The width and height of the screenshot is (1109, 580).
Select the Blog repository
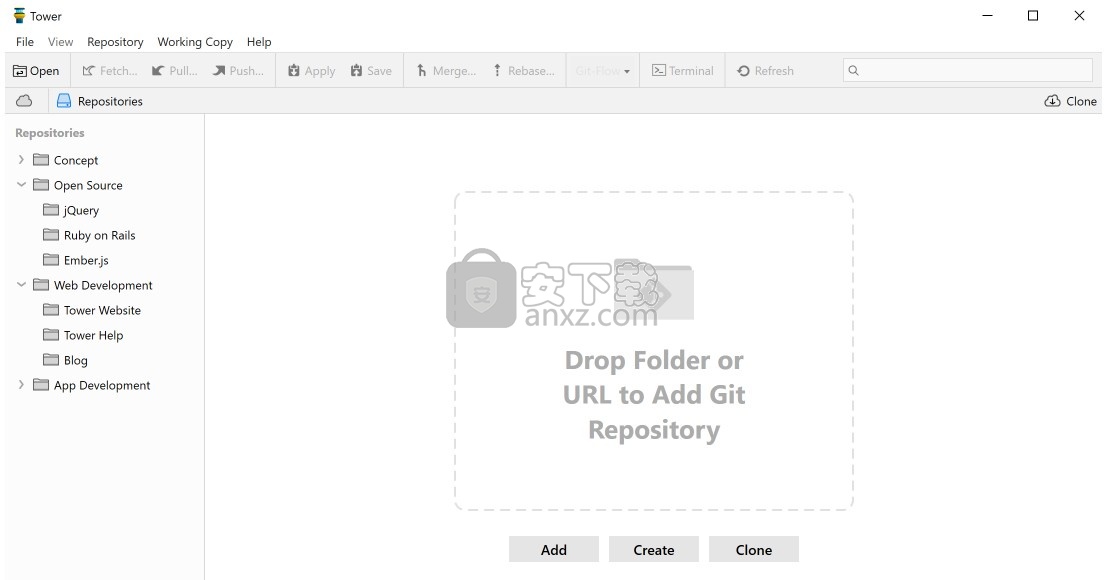pyautogui.click(x=65, y=360)
